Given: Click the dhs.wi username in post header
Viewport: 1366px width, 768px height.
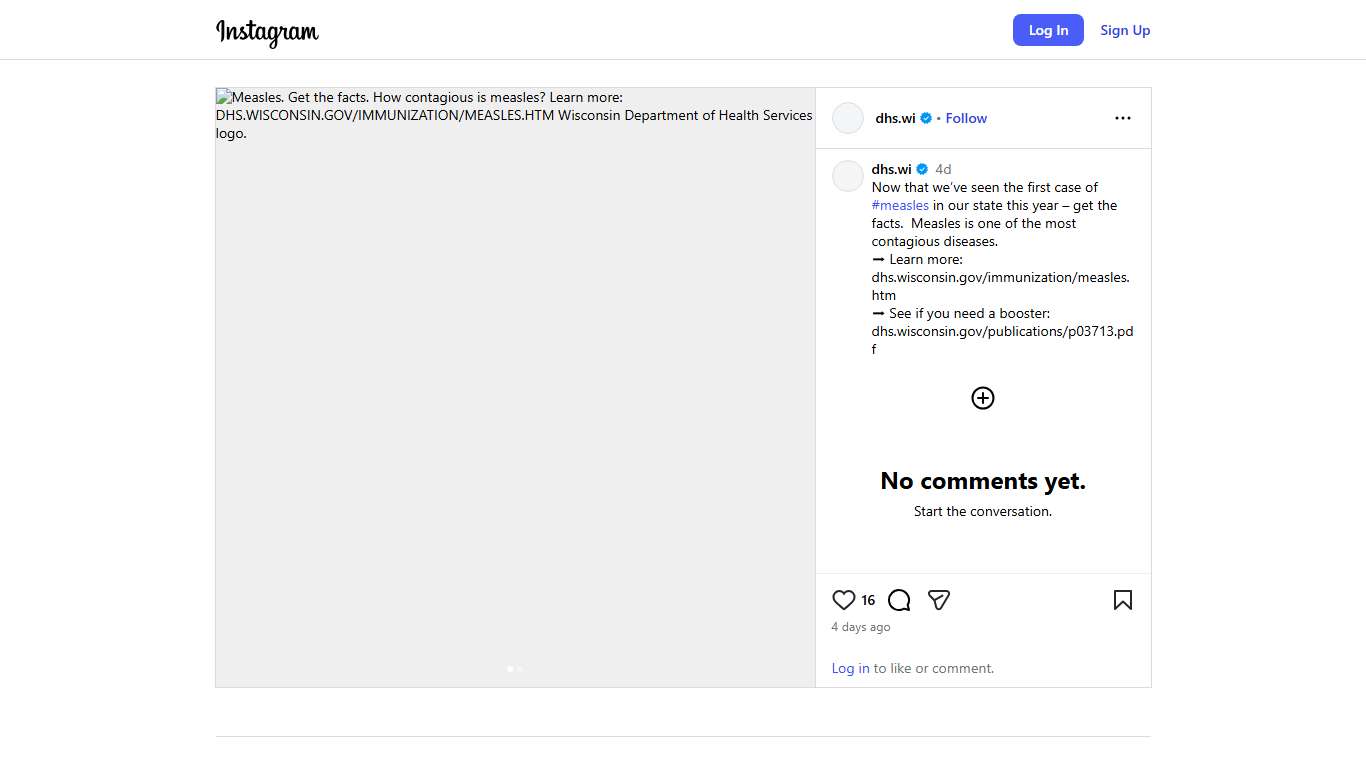Looking at the screenshot, I should click(x=895, y=118).
